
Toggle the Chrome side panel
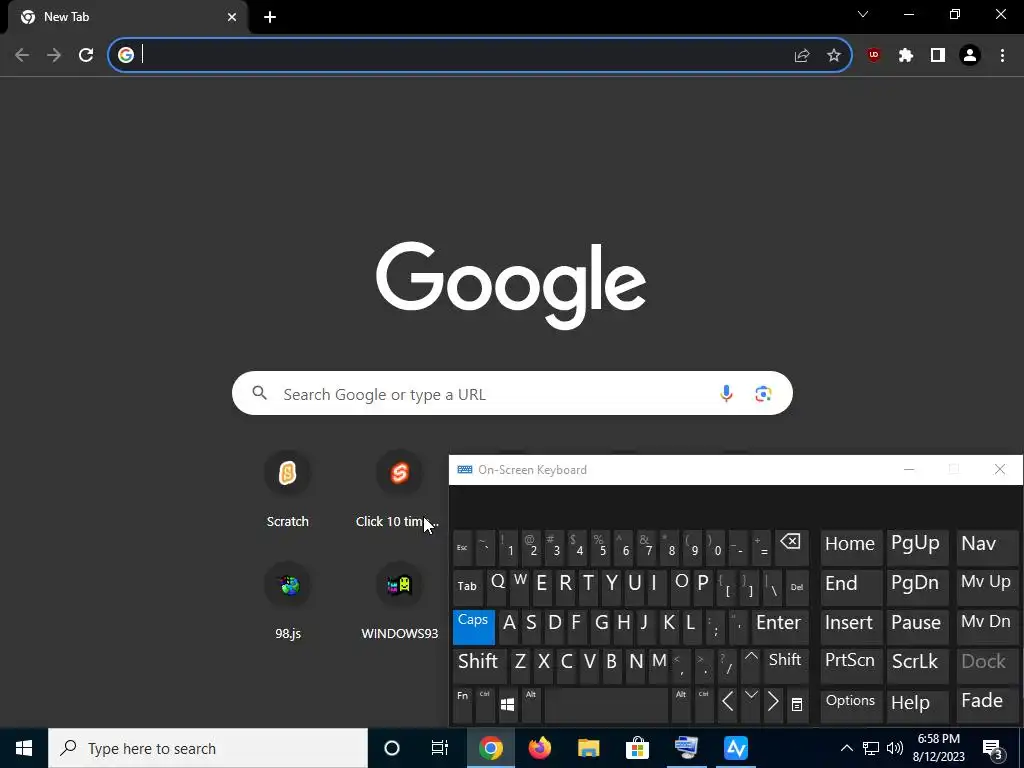click(938, 56)
